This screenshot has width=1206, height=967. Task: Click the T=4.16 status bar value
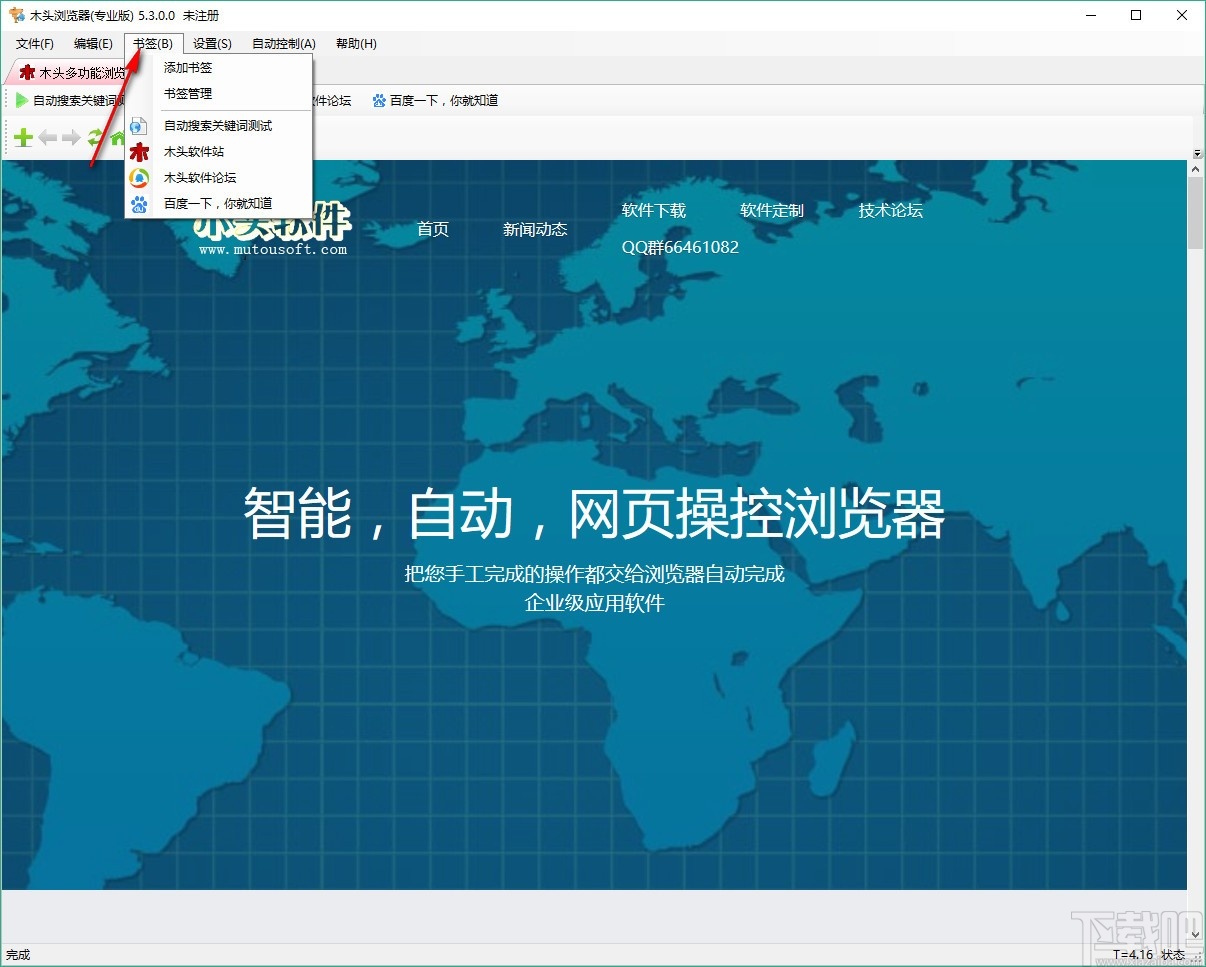(x=1132, y=955)
